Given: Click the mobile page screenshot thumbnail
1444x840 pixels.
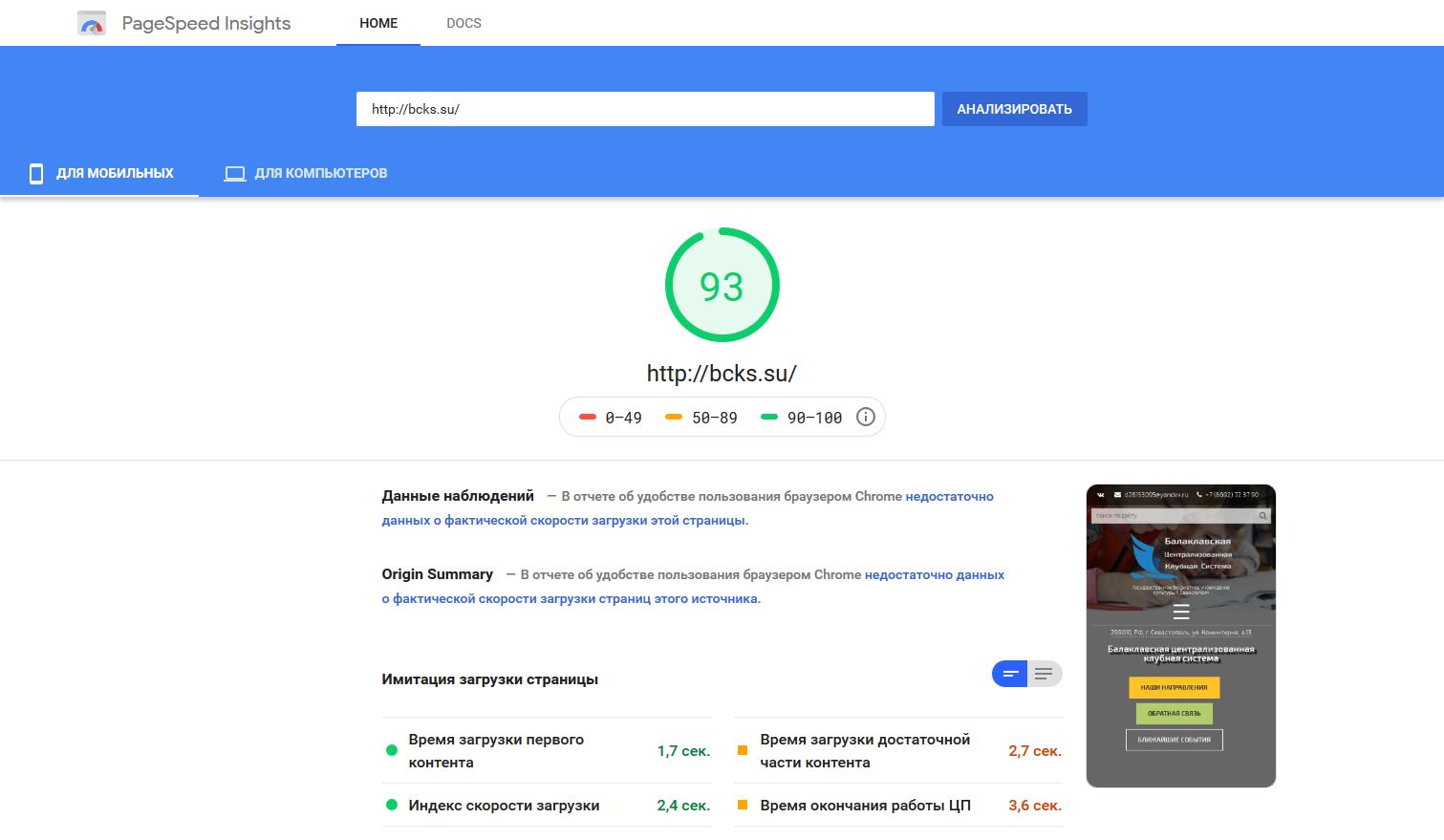Looking at the screenshot, I should 1181,635.
